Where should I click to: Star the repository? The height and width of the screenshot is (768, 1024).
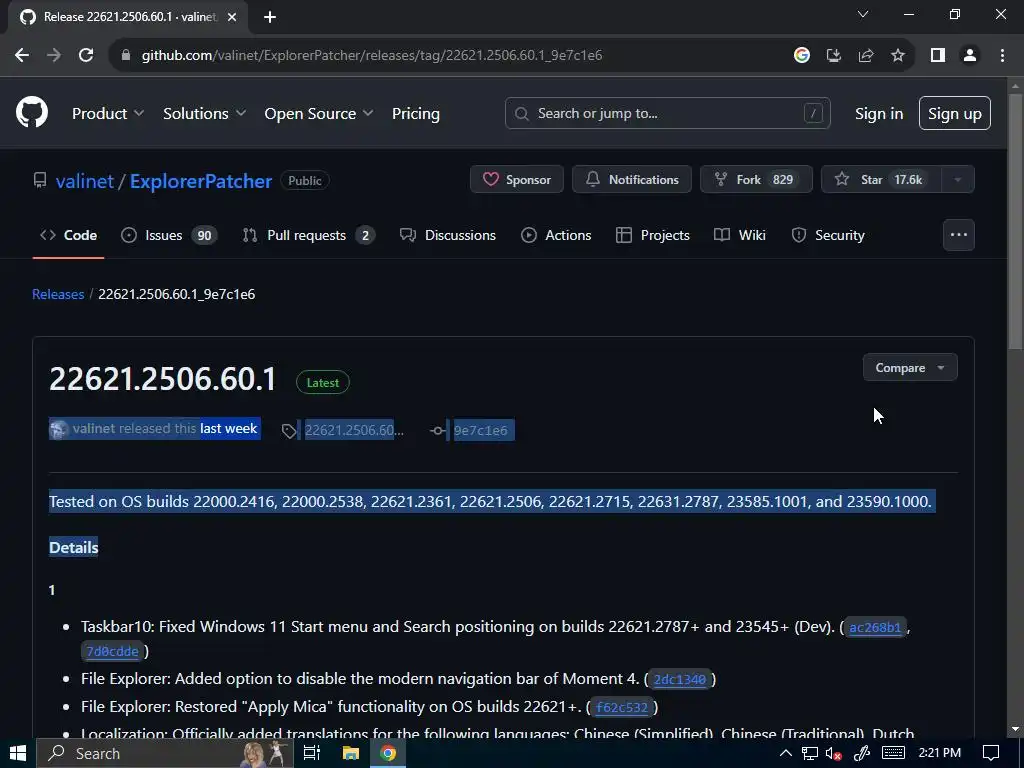pos(881,180)
